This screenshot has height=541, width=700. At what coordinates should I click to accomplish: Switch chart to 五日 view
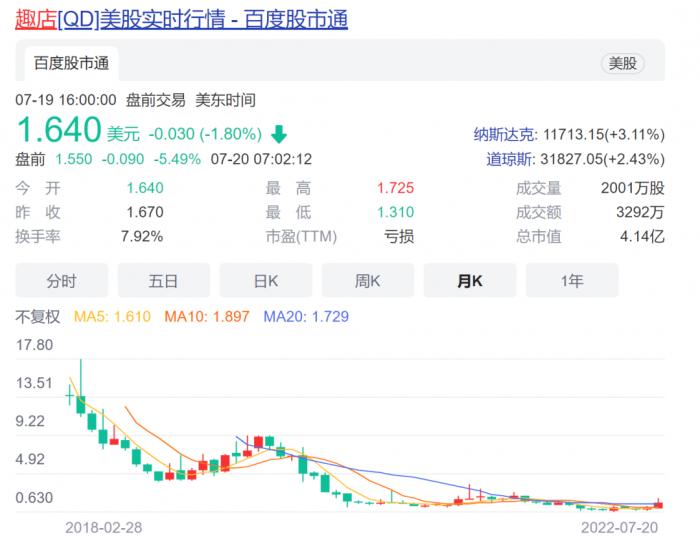(163, 281)
